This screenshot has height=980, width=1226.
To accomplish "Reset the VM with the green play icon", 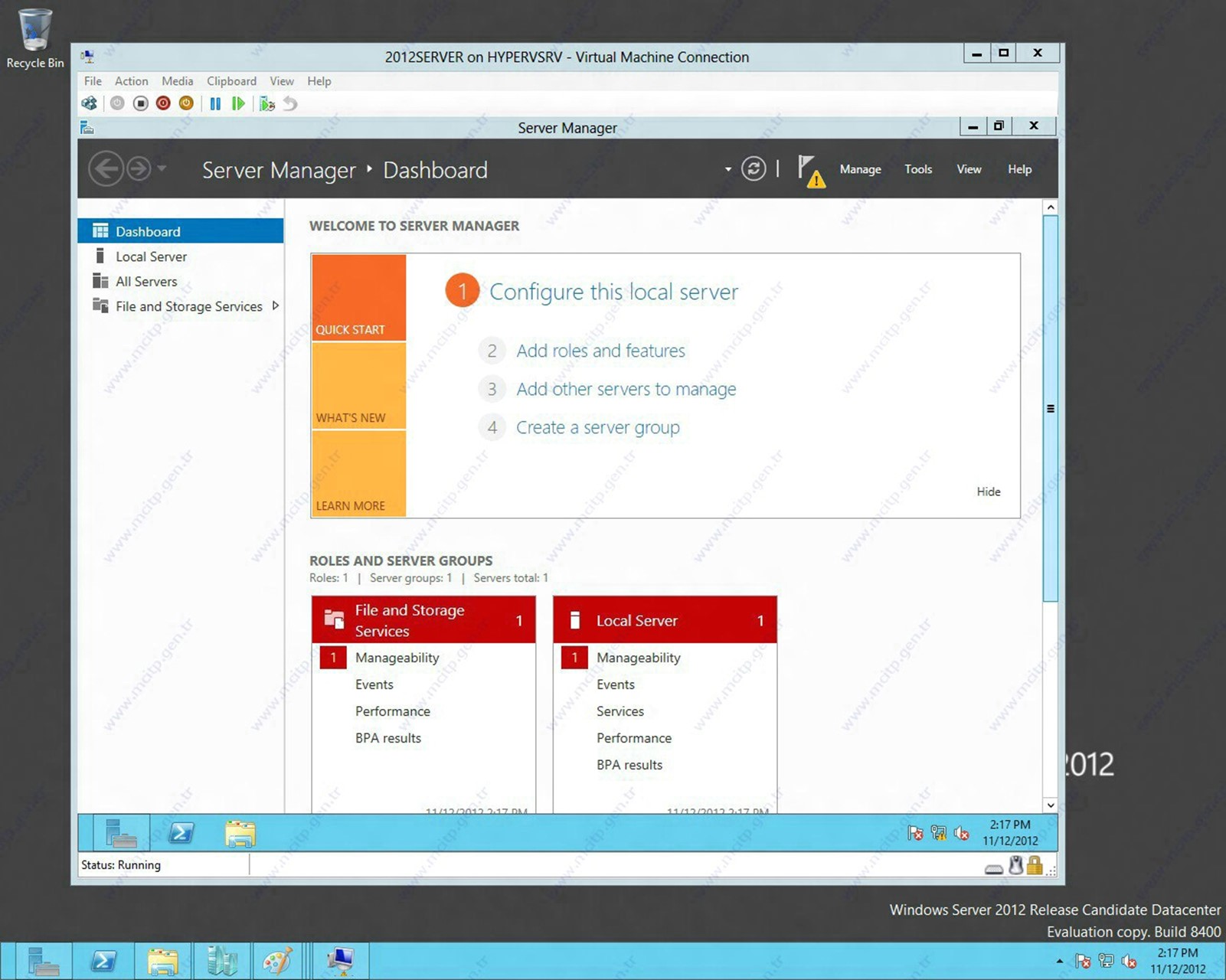I will tap(238, 103).
